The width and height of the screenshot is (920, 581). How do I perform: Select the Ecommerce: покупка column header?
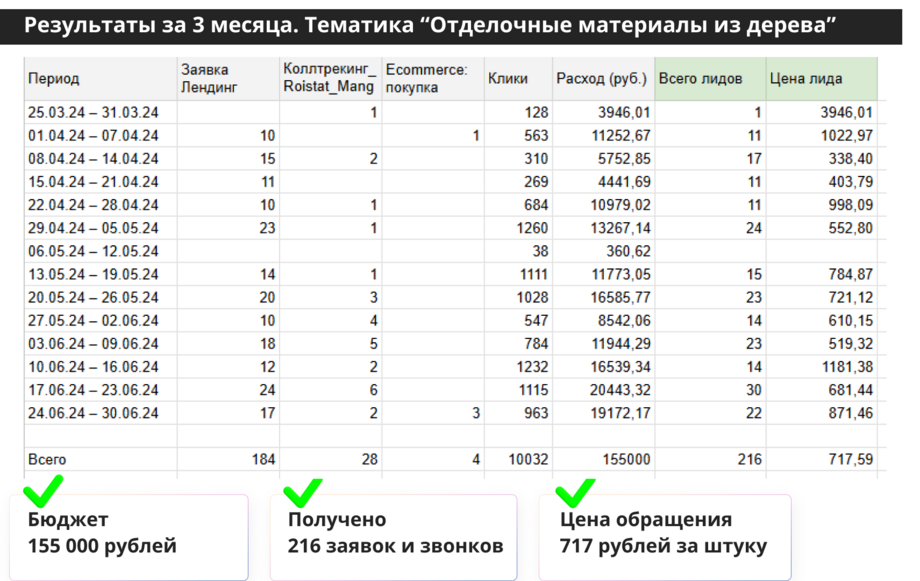[433, 79]
